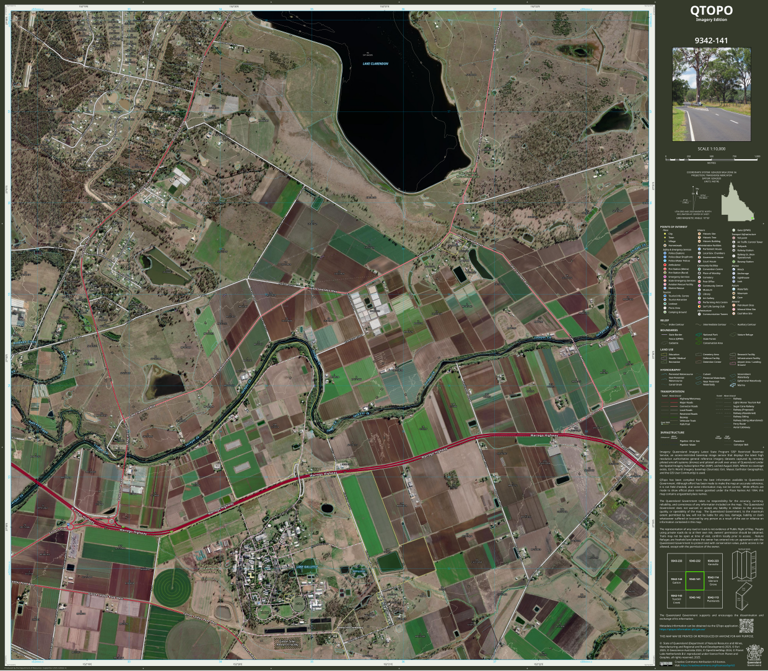Click the QTOPO title heading
768x671 pixels.
711,10
